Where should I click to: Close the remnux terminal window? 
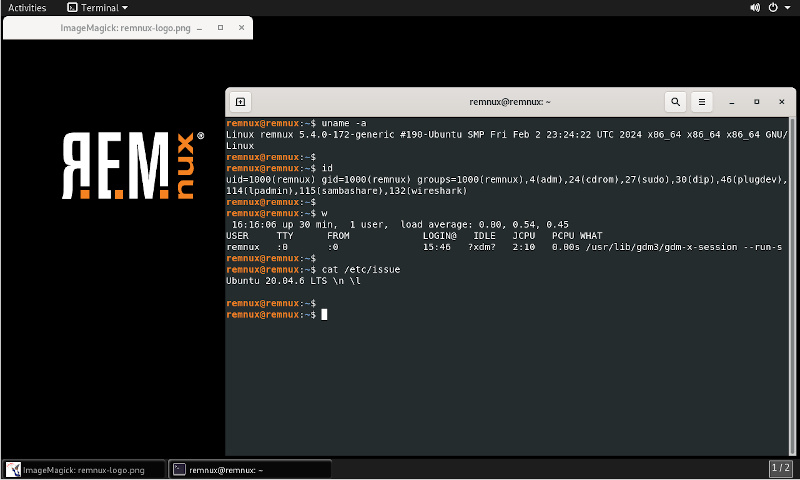[x=779, y=102]
